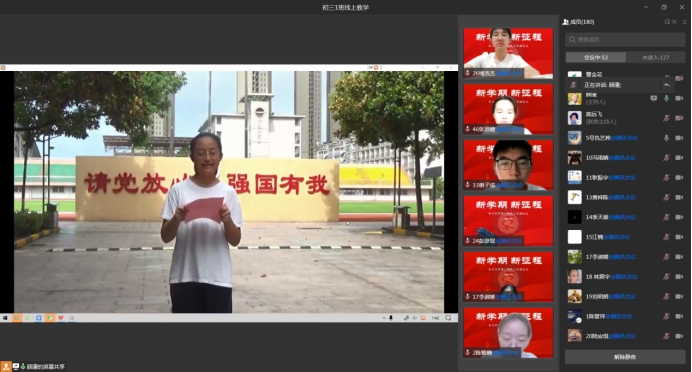Viewport: 692px width, 372px height.
Task: Click the search members input field
Action: 625,39
